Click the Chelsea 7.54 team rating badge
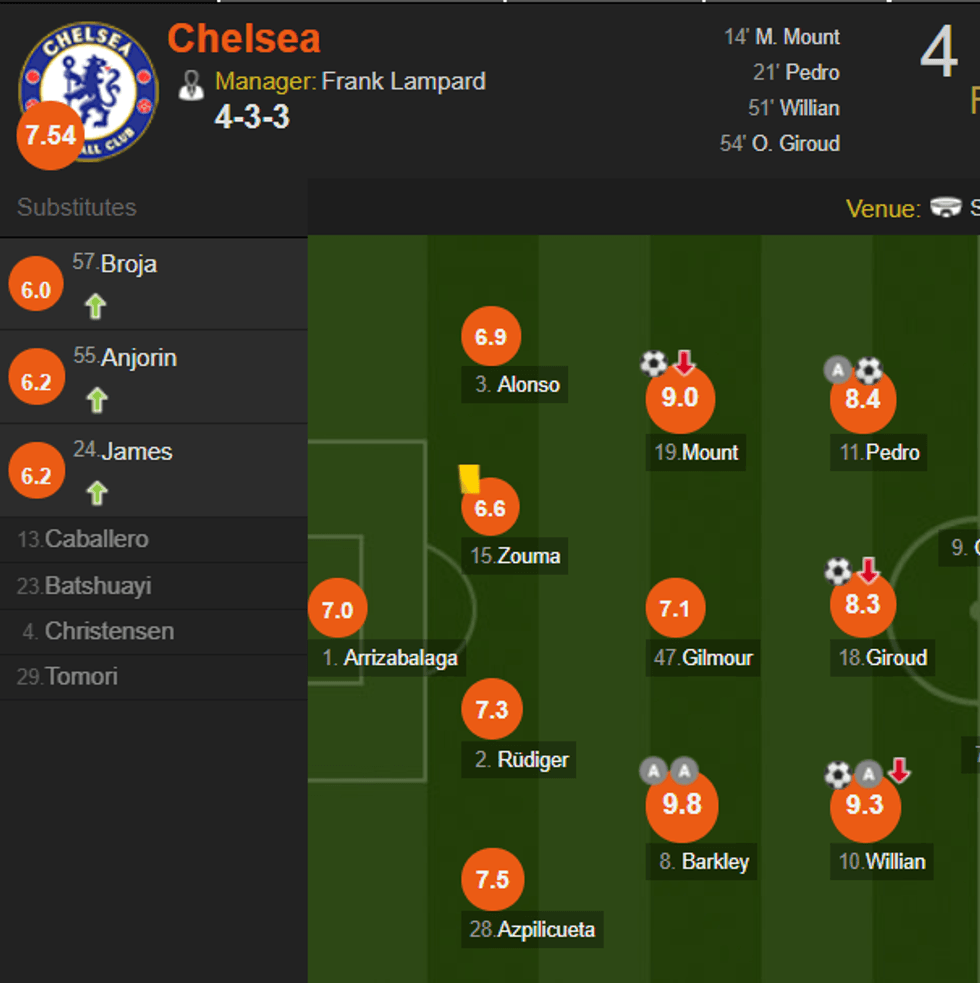Screen dimensions: 980x983 click(x=51, y=136)
